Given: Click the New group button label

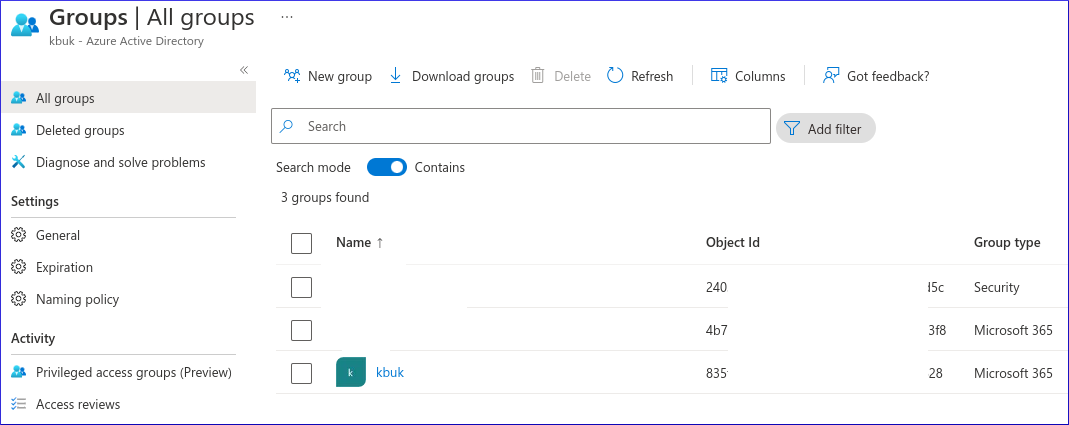Looking at the screenshot, I should click(340, 76).
